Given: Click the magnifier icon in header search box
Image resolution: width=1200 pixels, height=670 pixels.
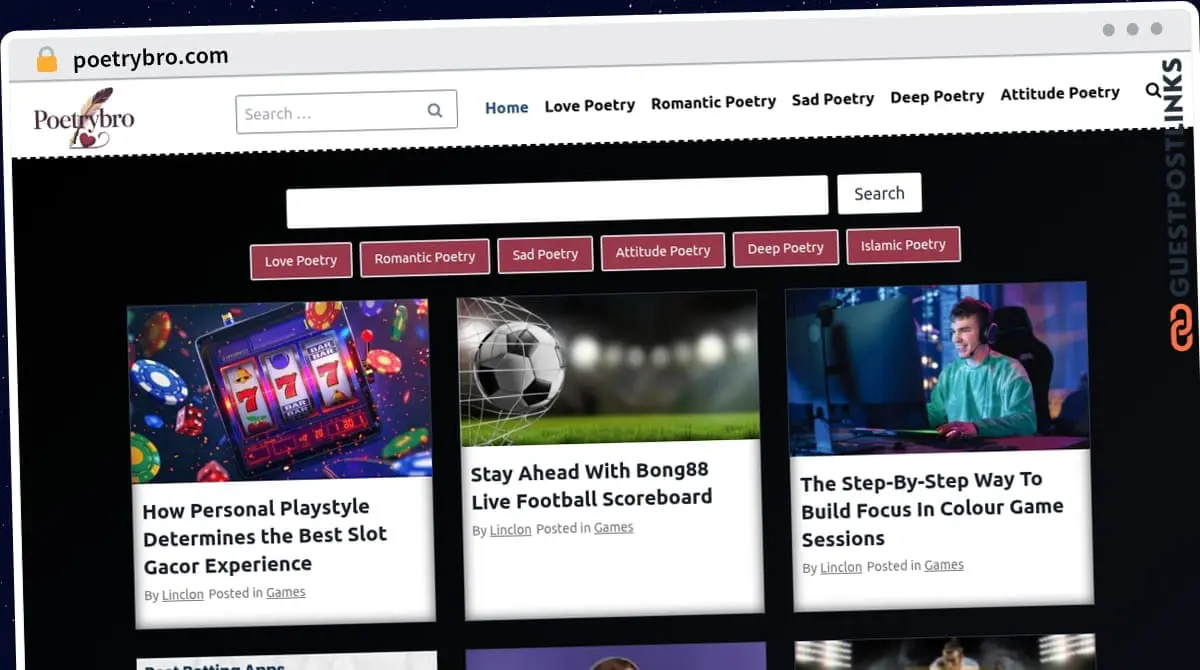Looking at the screenshot, I should [x=435, y=111].
